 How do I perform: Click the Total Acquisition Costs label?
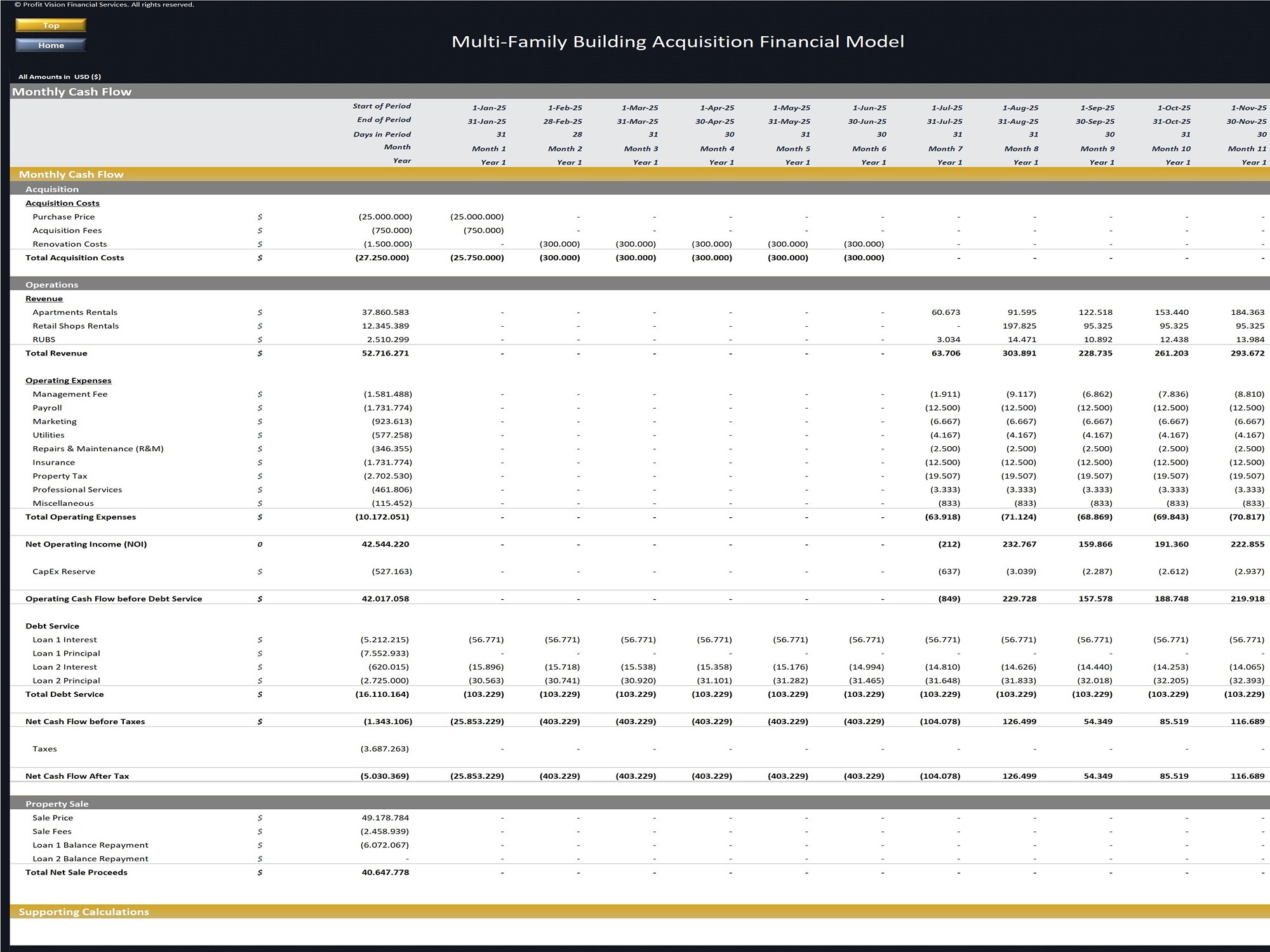(74, 258)
